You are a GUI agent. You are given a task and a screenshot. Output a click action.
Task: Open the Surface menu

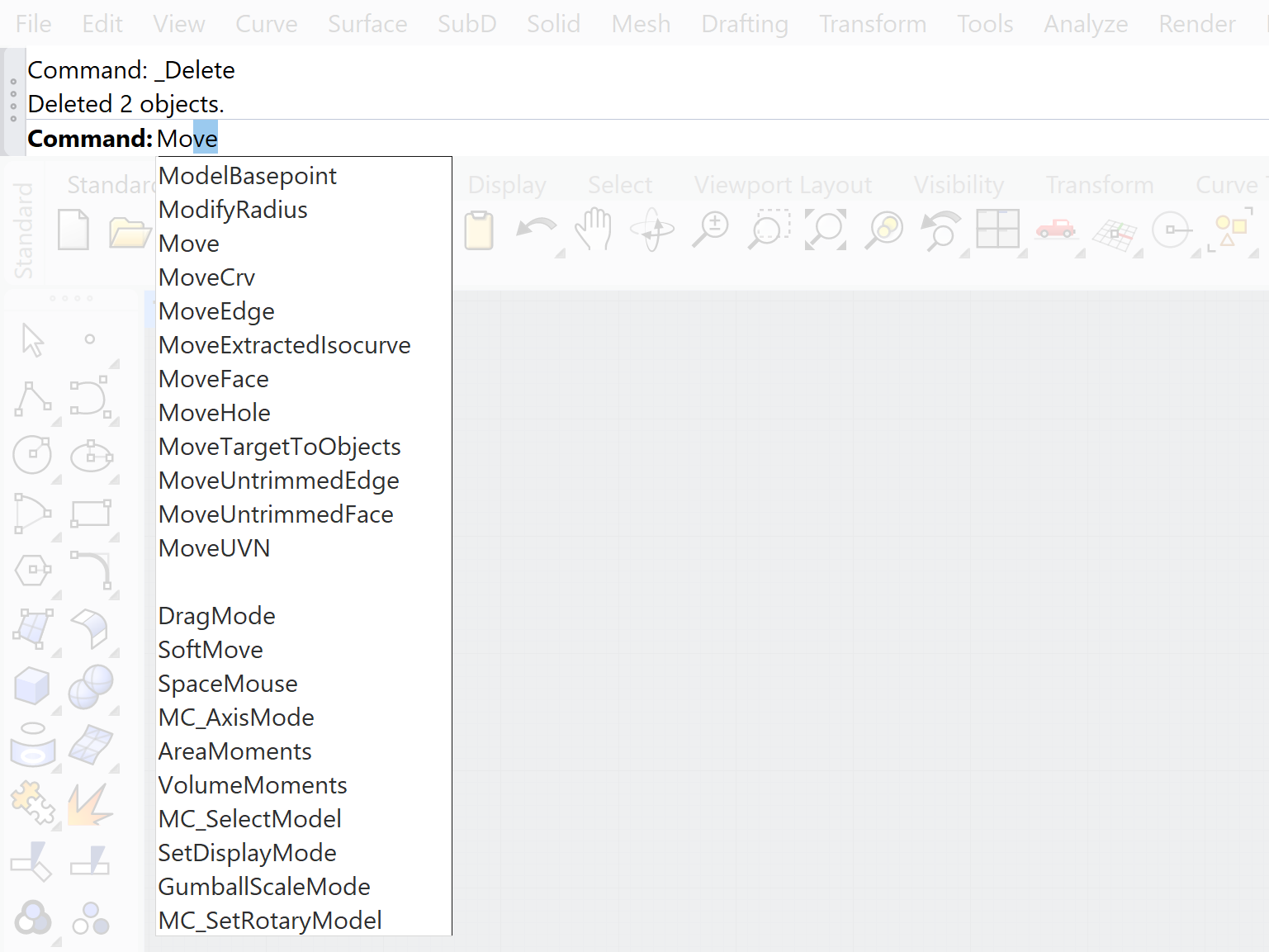(367, 24)
